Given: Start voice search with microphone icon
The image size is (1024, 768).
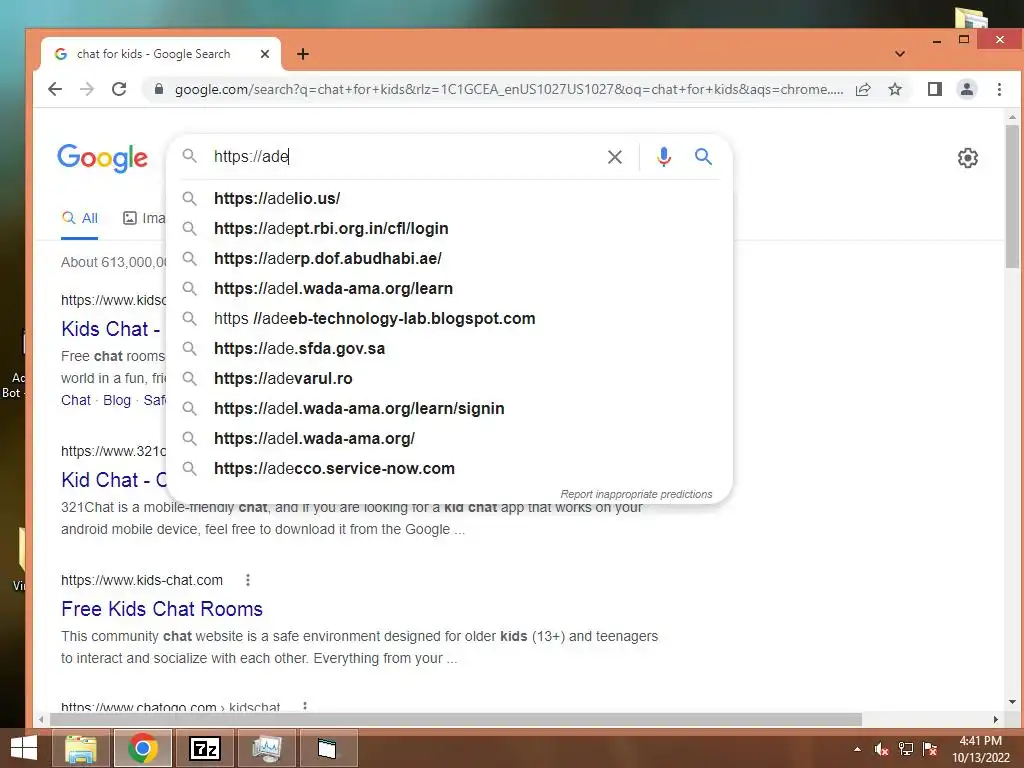Looking at the screenshot, I should coord(664,157).
